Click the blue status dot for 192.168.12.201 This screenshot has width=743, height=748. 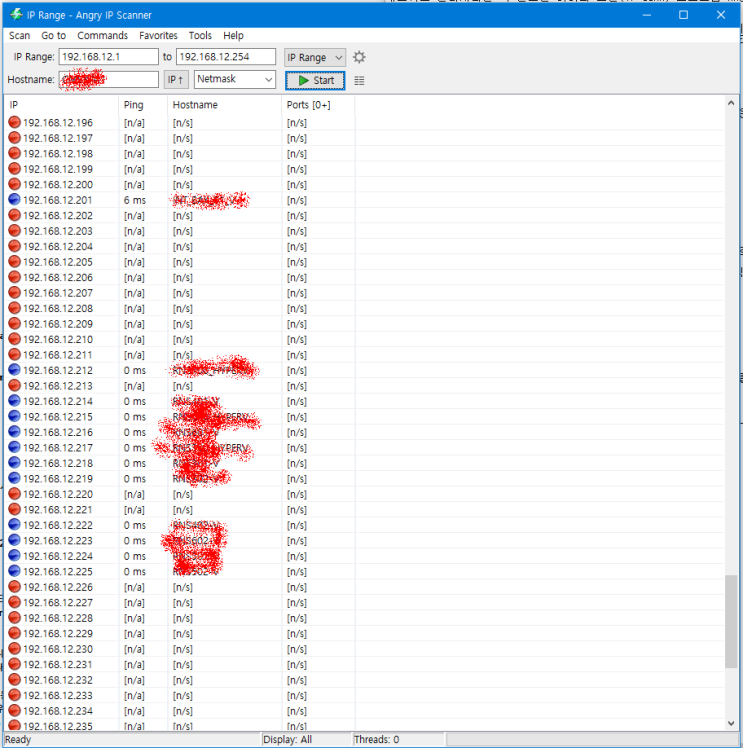click(x=14, y=199)
